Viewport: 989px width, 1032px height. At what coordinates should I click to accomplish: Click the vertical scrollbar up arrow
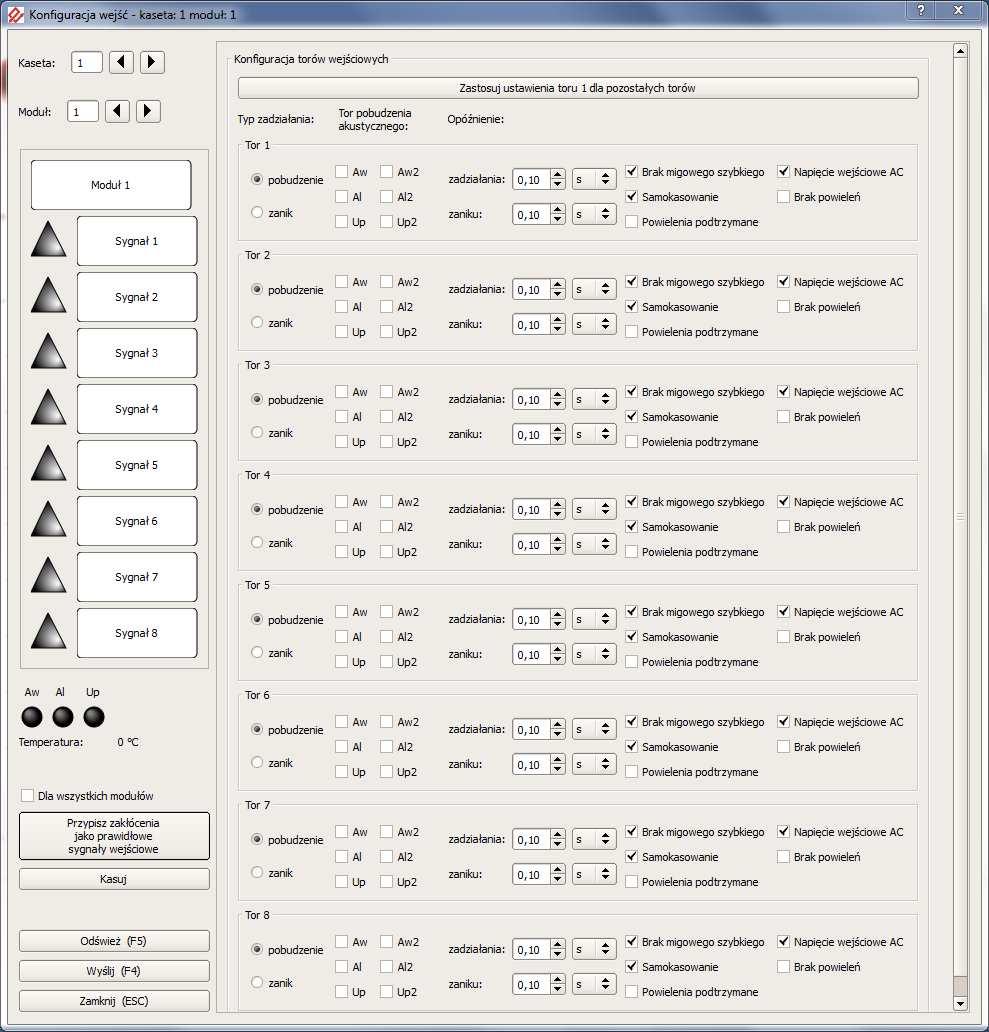click(x=960, y=51)
